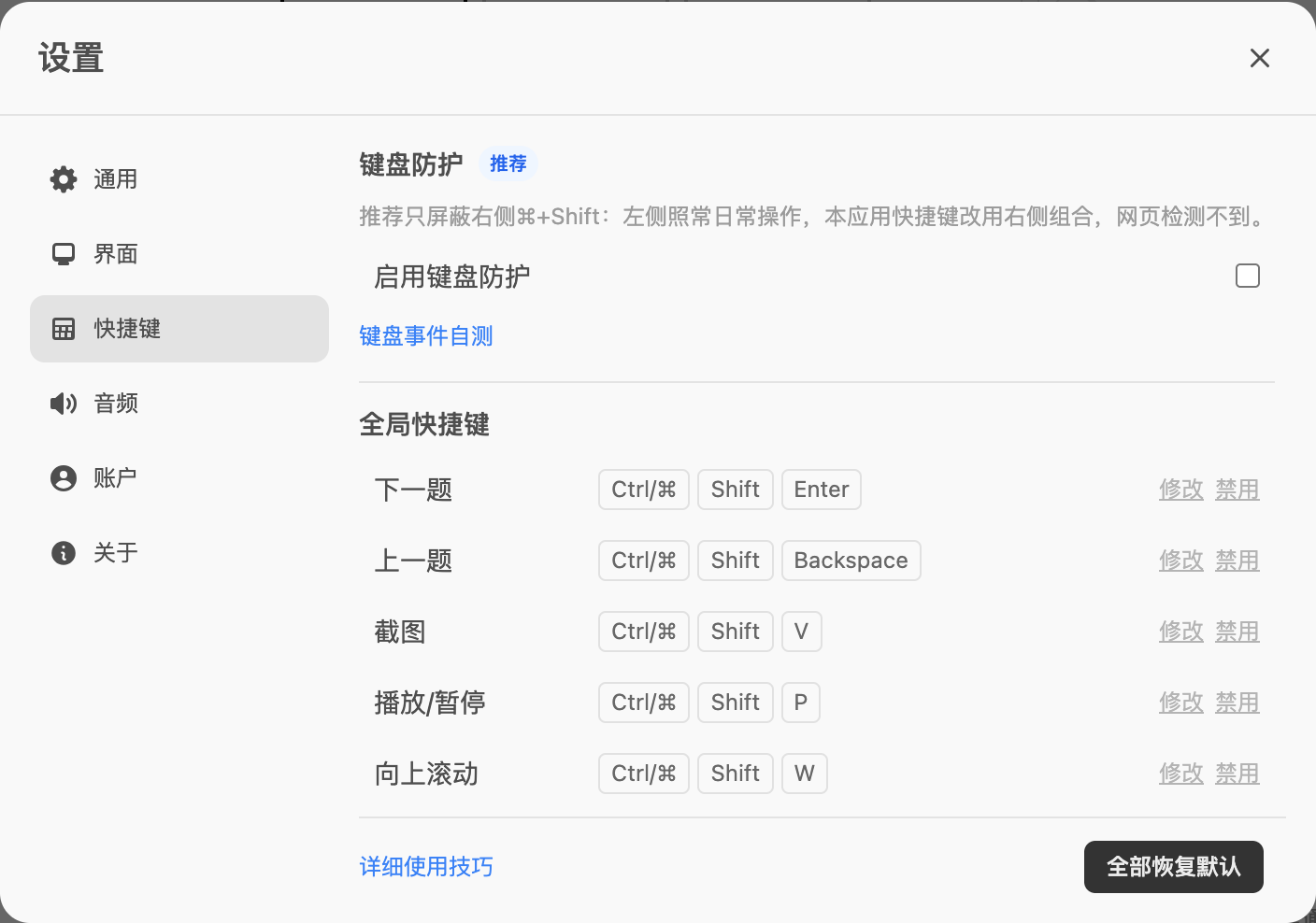This screenshot has height=923, width=1316.
Task: Click the keyboard grid icon beside 快捷键
Action: coord(64,329)
